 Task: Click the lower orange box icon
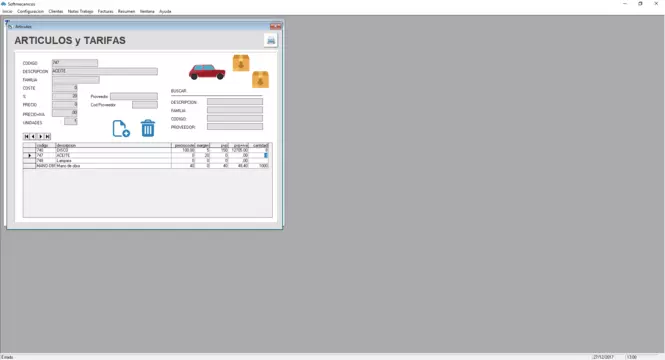pos(260,79)
